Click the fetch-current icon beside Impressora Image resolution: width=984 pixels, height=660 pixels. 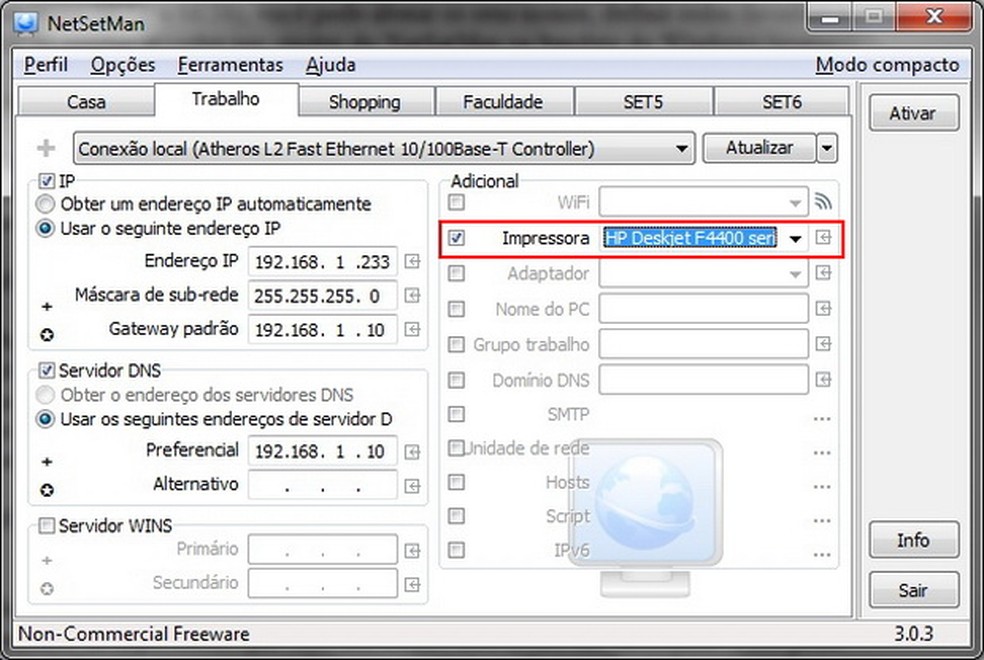pyautogui.click(x=823, y=237)
